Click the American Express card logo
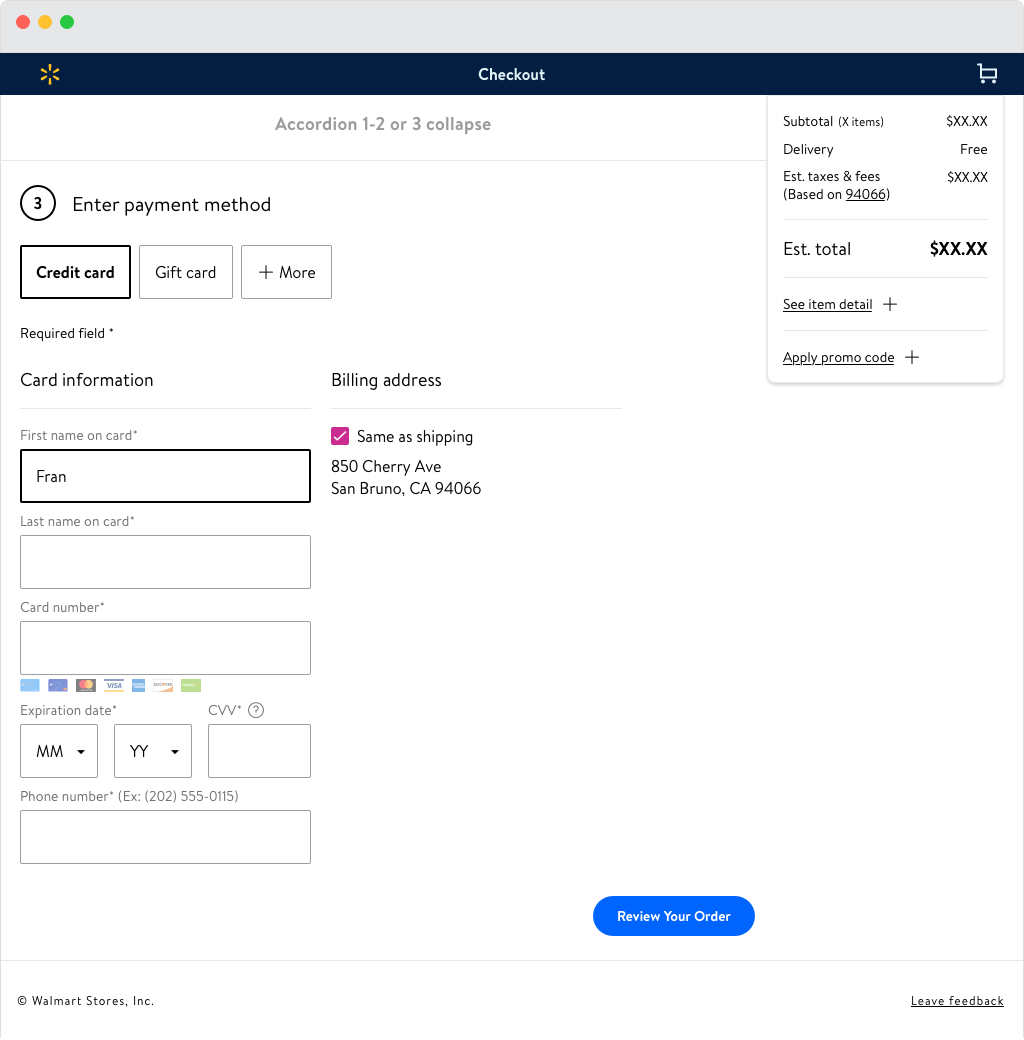Viewport: 1024px width, 1040px height. 138,686
